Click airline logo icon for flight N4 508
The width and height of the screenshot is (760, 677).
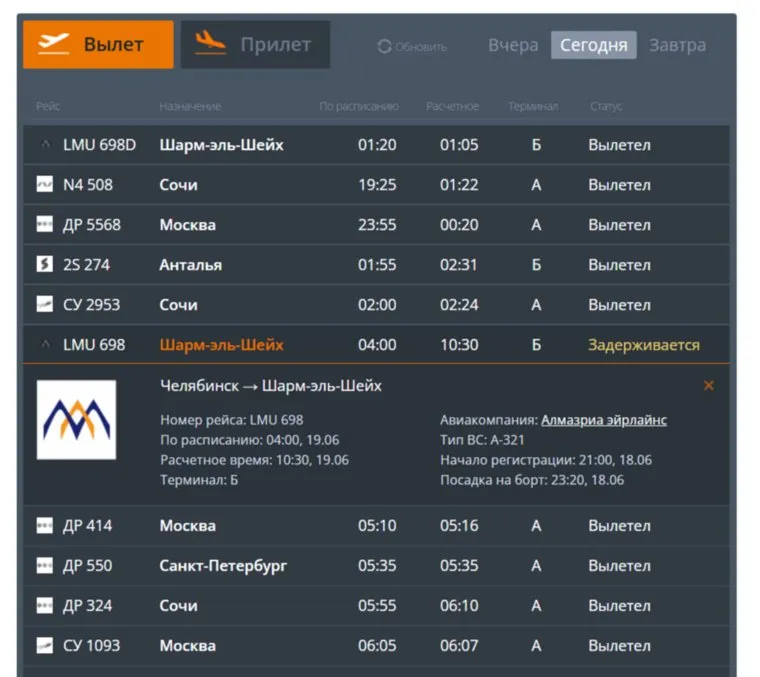[45, 185]
